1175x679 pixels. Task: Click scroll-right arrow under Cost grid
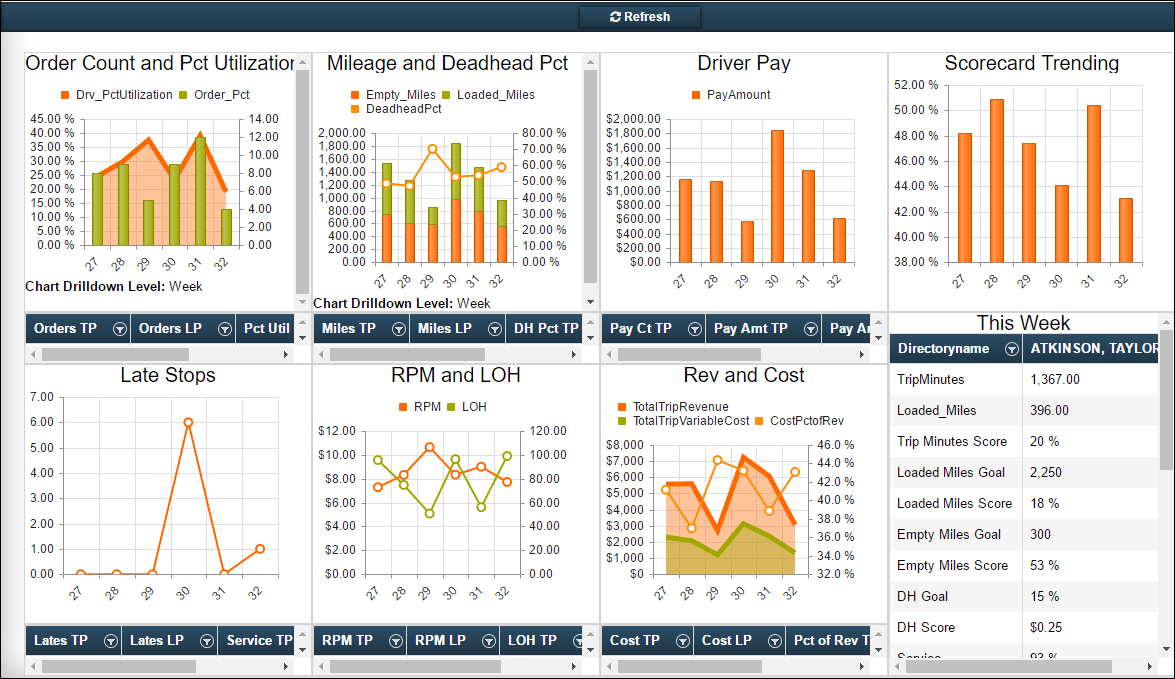861,666
